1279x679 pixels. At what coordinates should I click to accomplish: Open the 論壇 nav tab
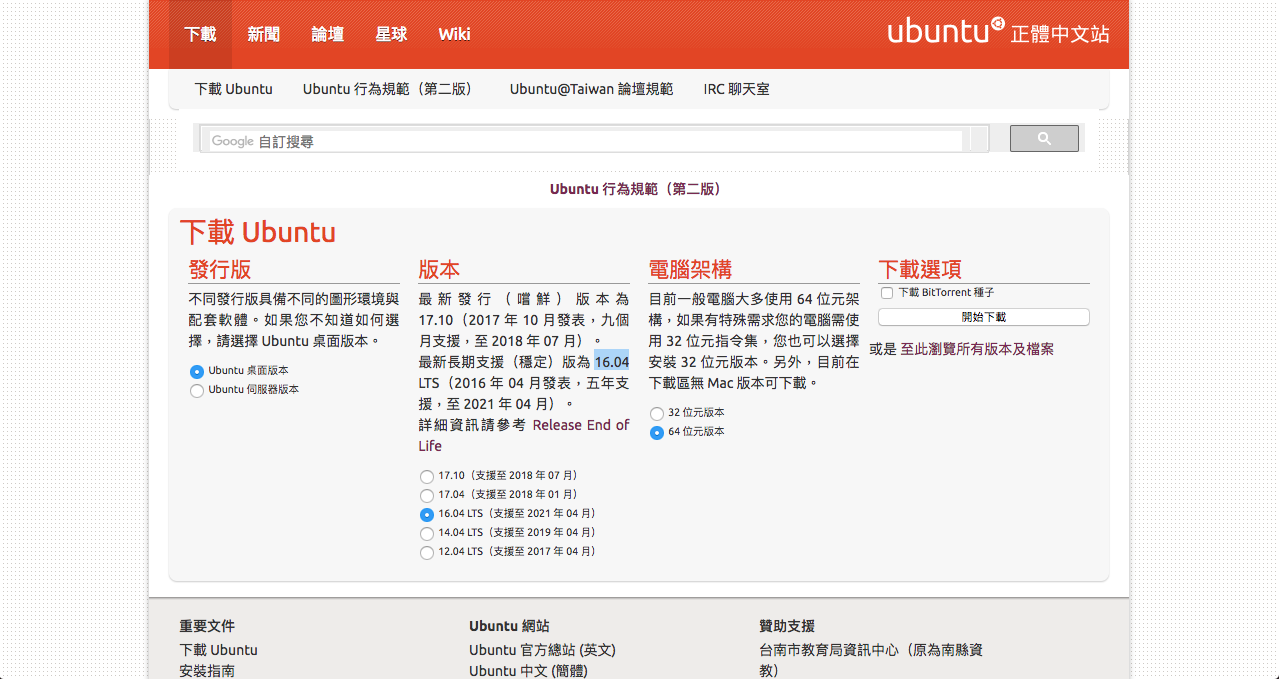coord(327,34)
